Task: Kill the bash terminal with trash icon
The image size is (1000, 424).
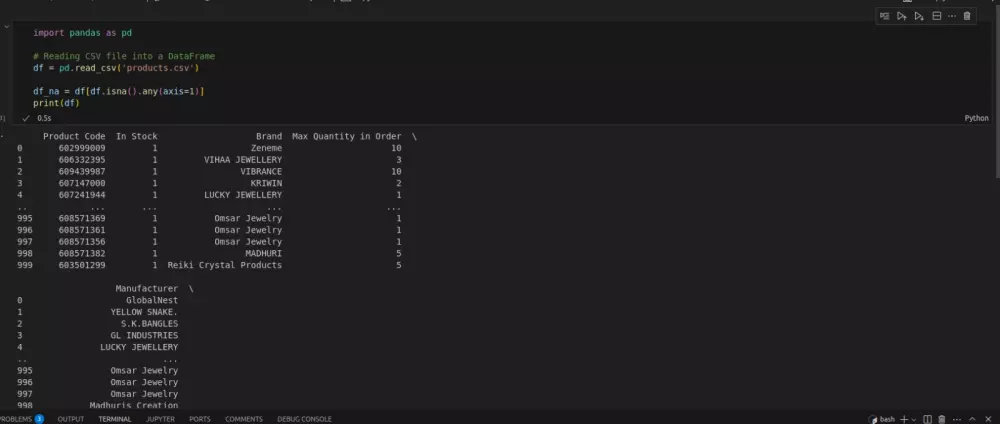Action: 941,419
